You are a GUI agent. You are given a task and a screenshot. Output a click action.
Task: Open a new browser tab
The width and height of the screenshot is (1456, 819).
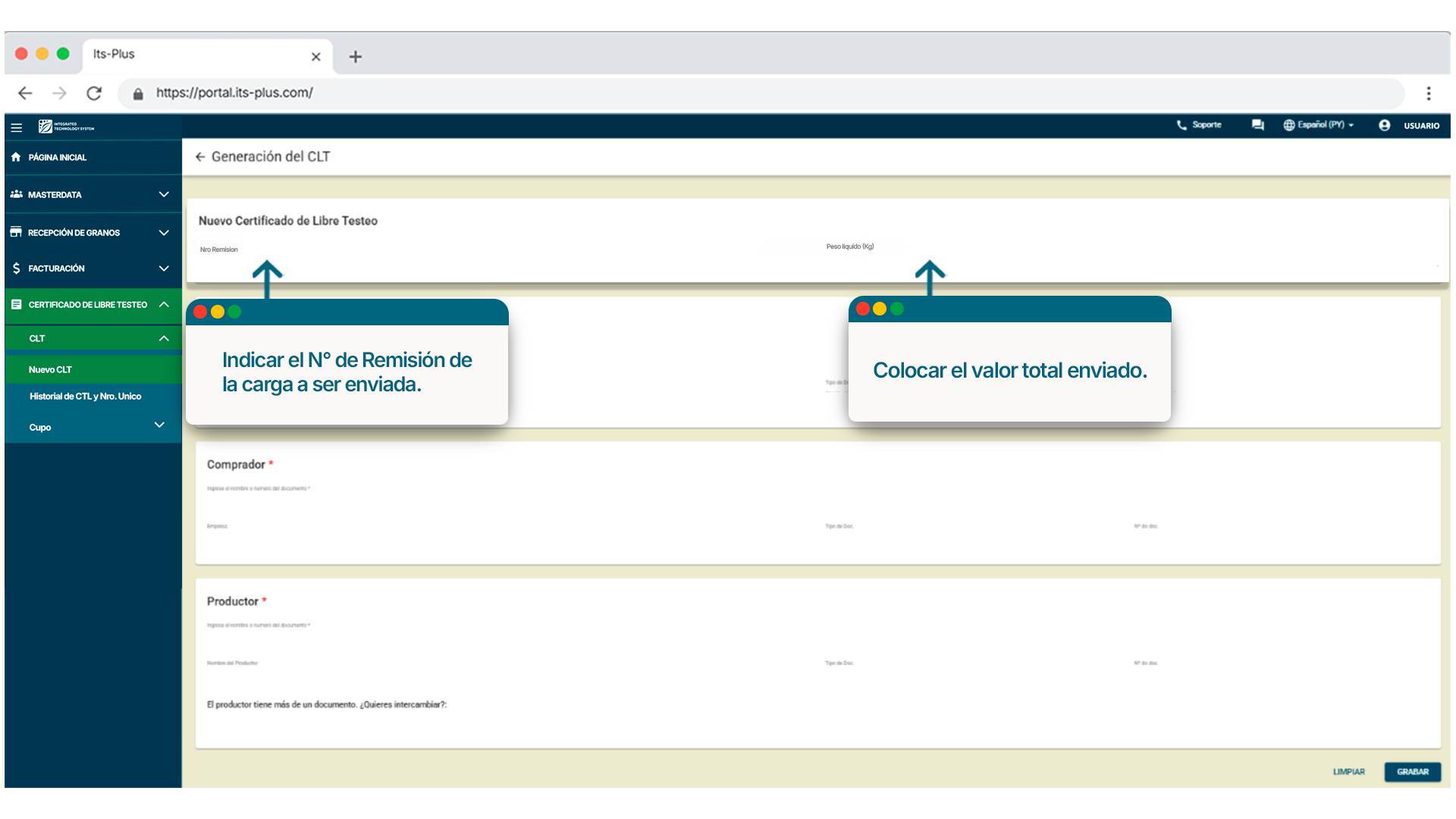pyautogui.click(x=355, y=57)
